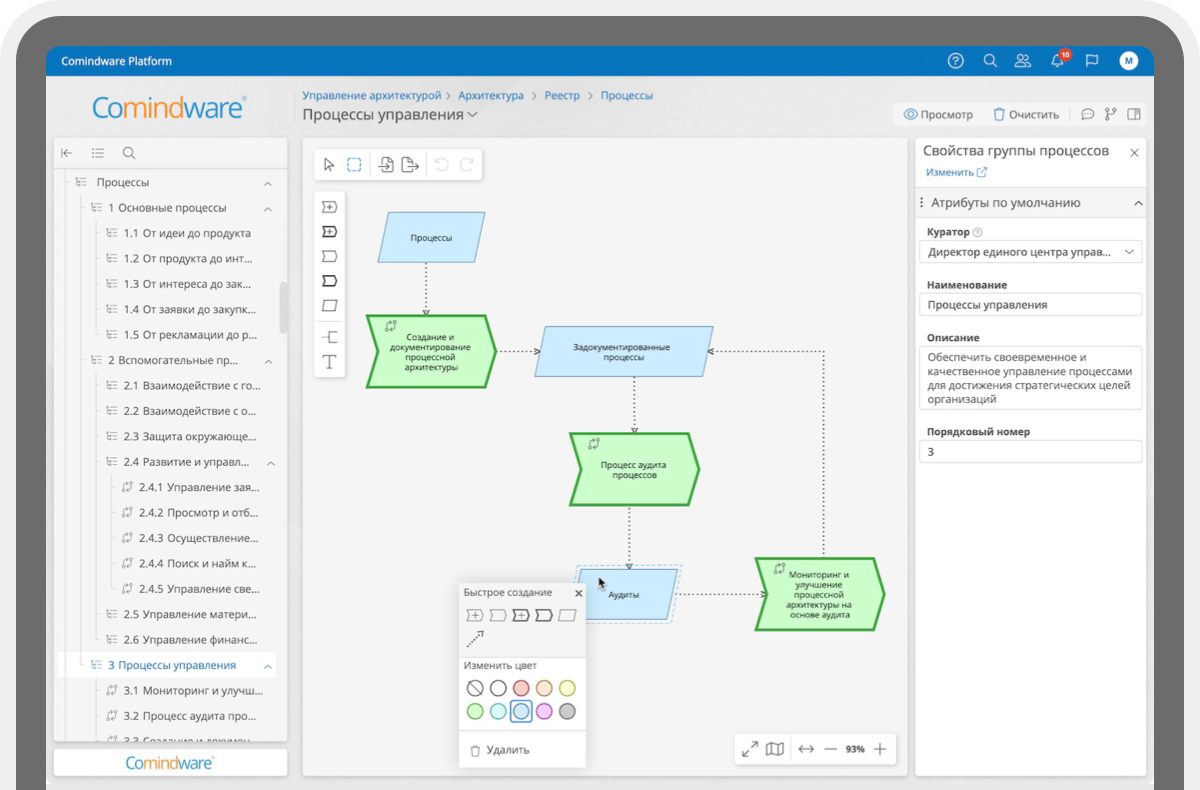Collapse the 3 Процессы управления node
The height and width of the screenshot is (790, 1200).
pyautogui.click(x=268, y=666)
